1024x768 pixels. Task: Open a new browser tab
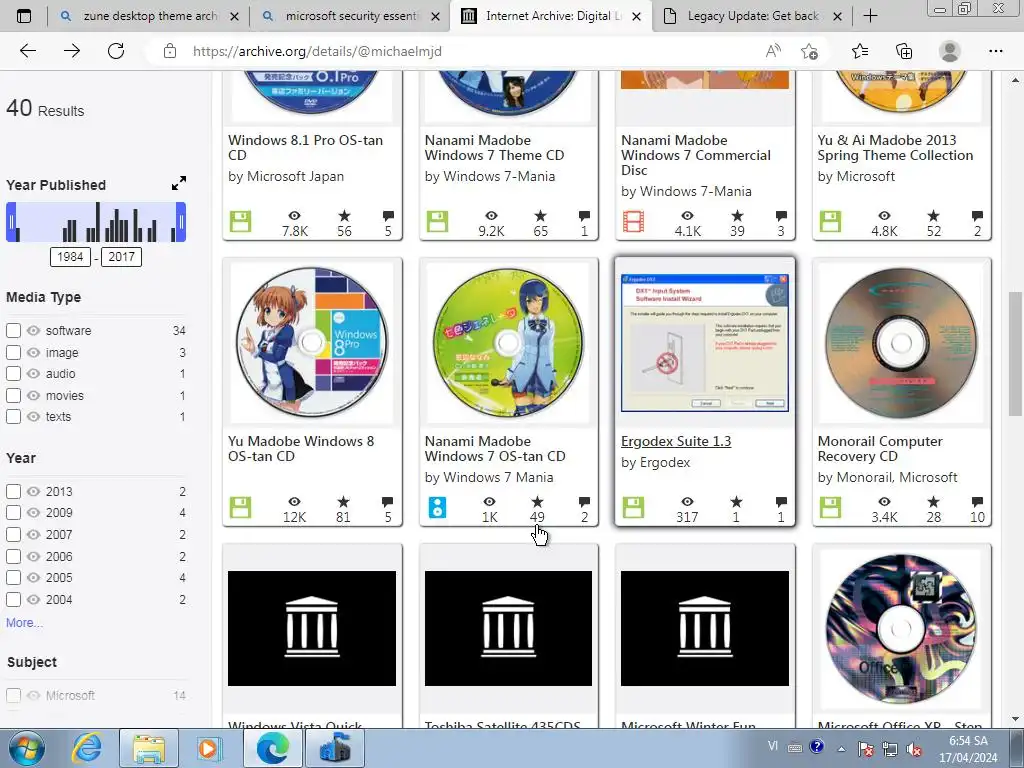click(870, 16)
